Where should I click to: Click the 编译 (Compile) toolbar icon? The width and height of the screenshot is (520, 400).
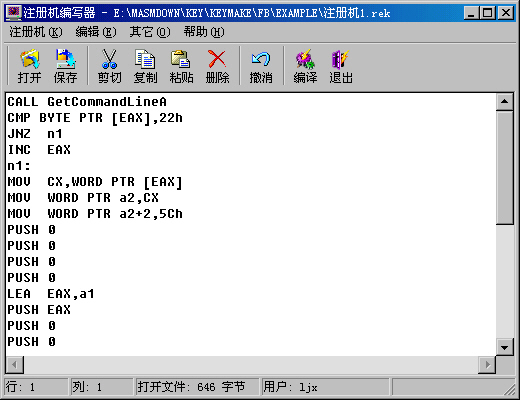pyautogui.click(x=305, y=66)
